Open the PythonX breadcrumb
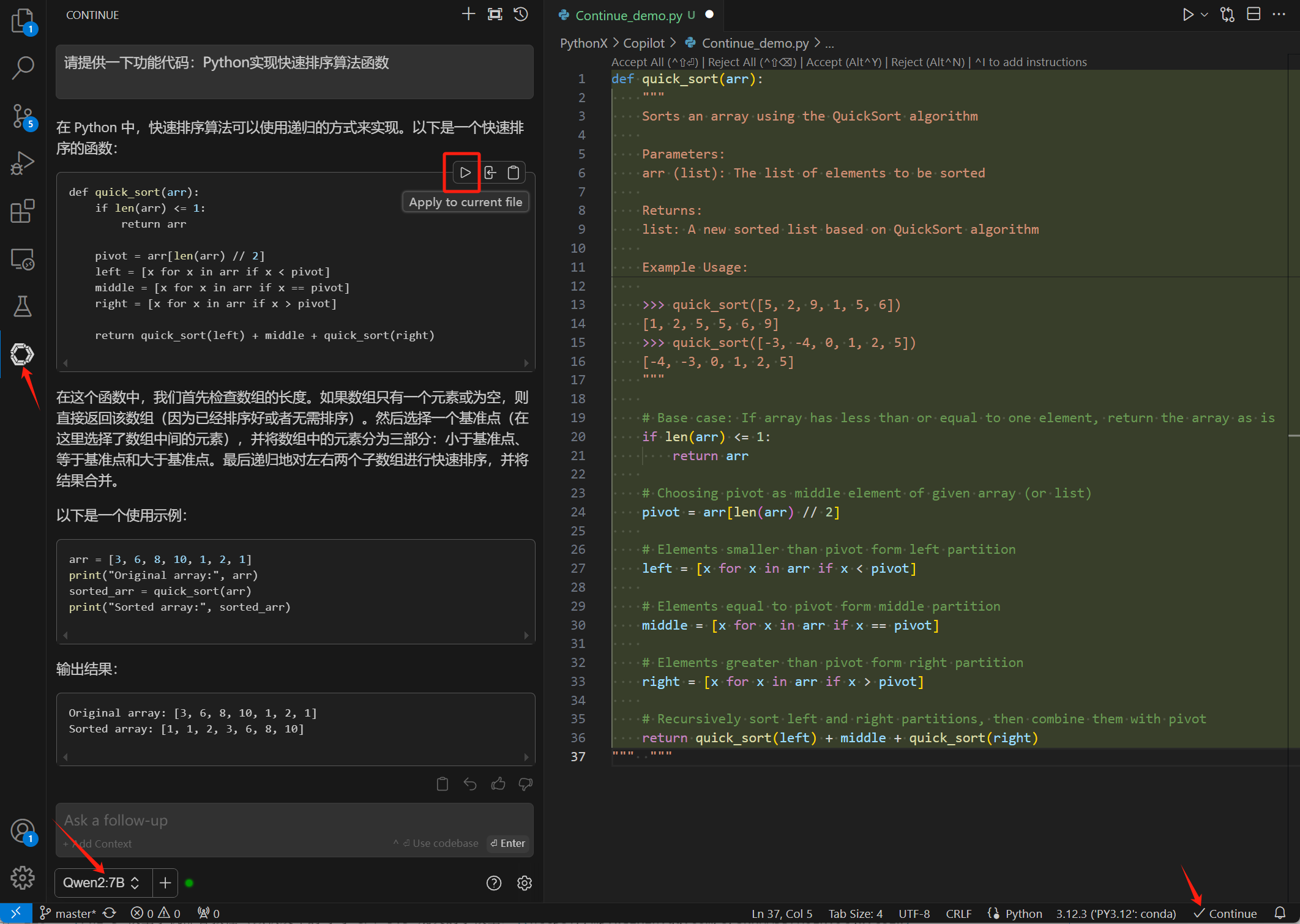 click(x=583, y=43)
